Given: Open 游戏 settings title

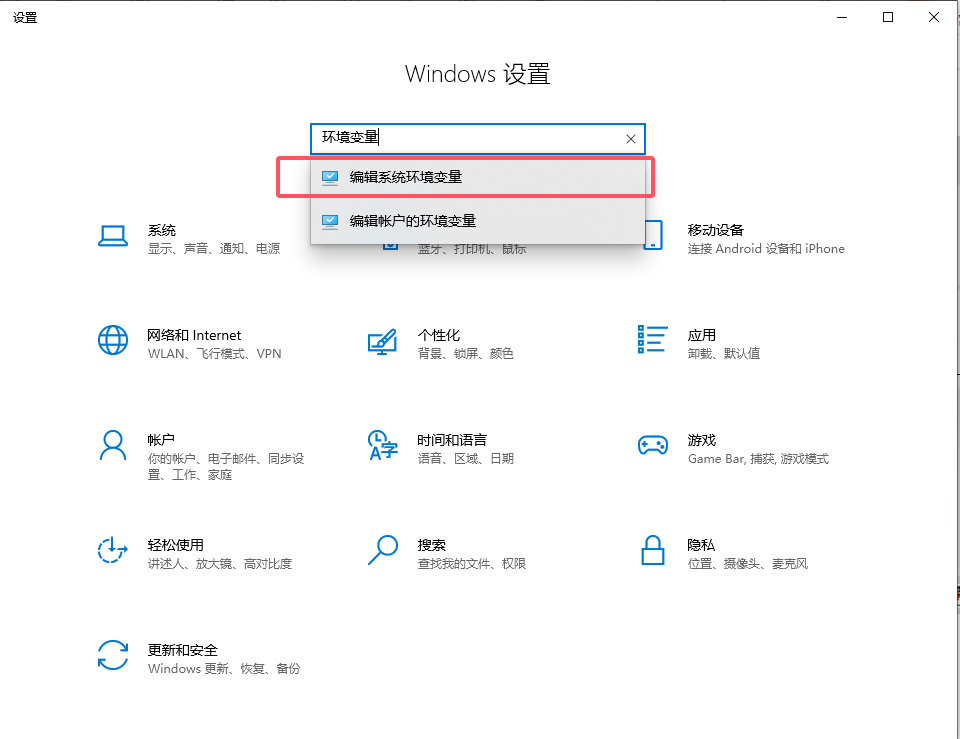Looking at the screenshot, I should click(x=702, y=440).
